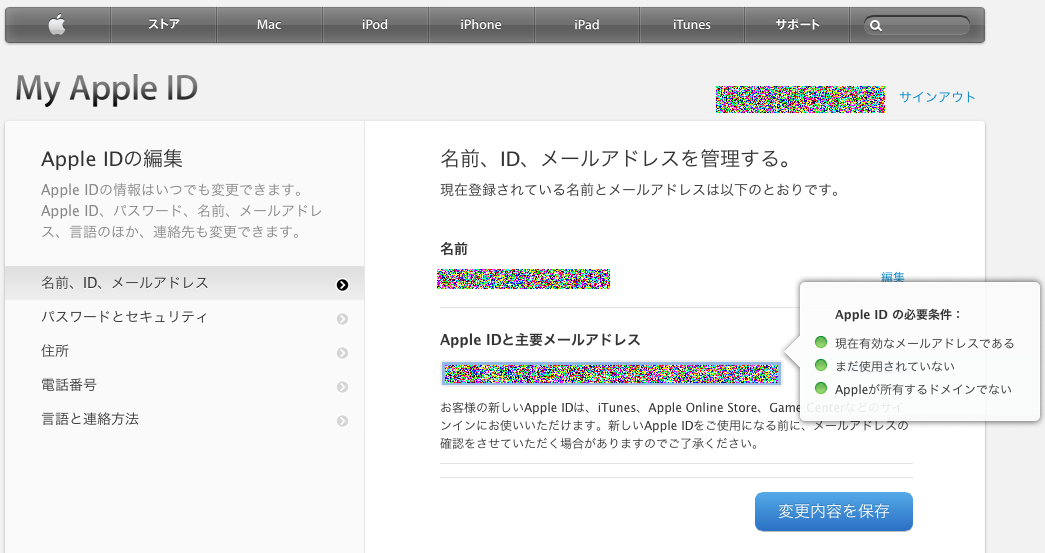Select パスワードとセキュリティ in the sidebar
This screenshot has width=1045, height=553.
[185, 317]
